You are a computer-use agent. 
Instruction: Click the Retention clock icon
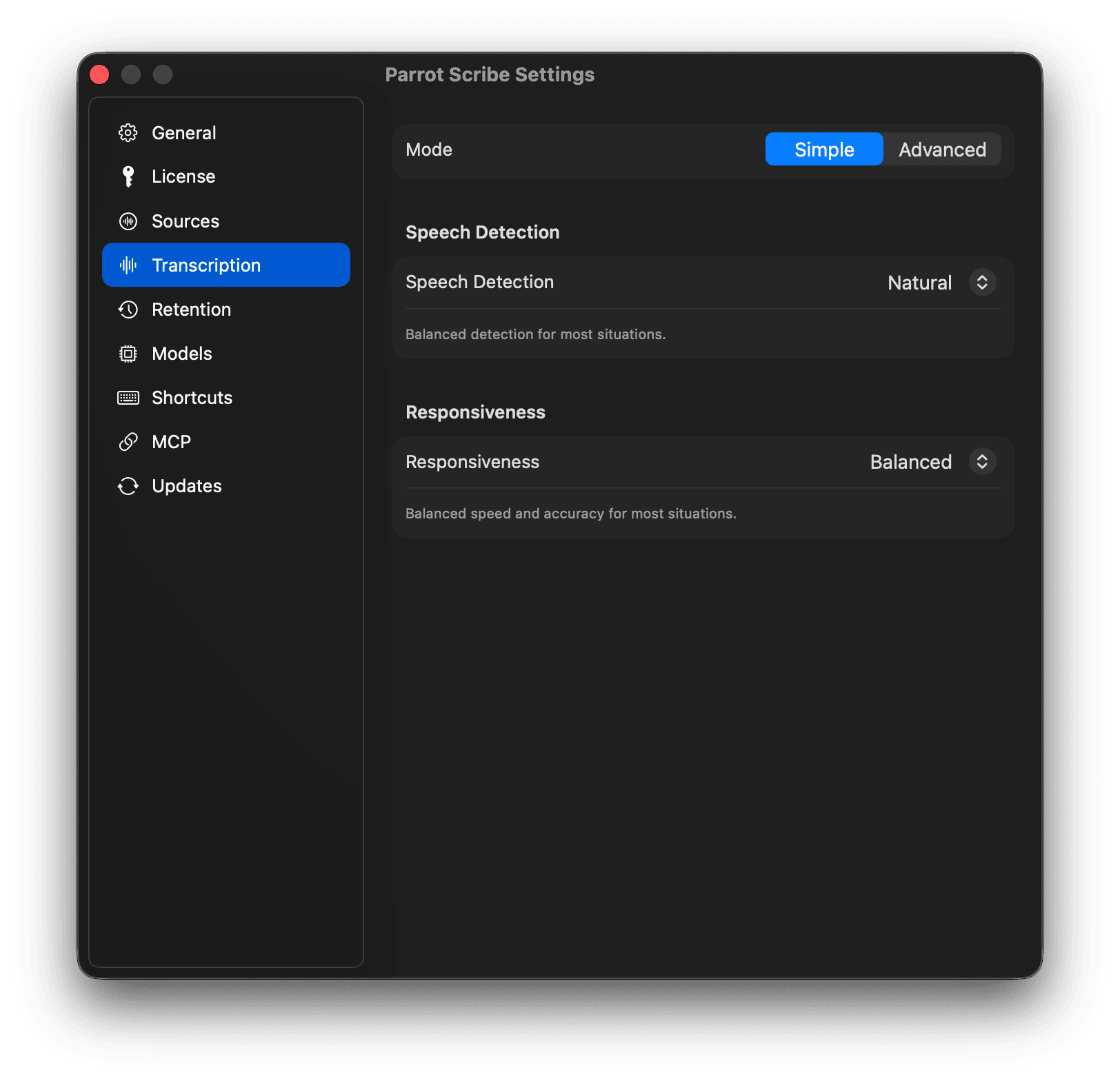pyautogui.click(x=128, y=310)
